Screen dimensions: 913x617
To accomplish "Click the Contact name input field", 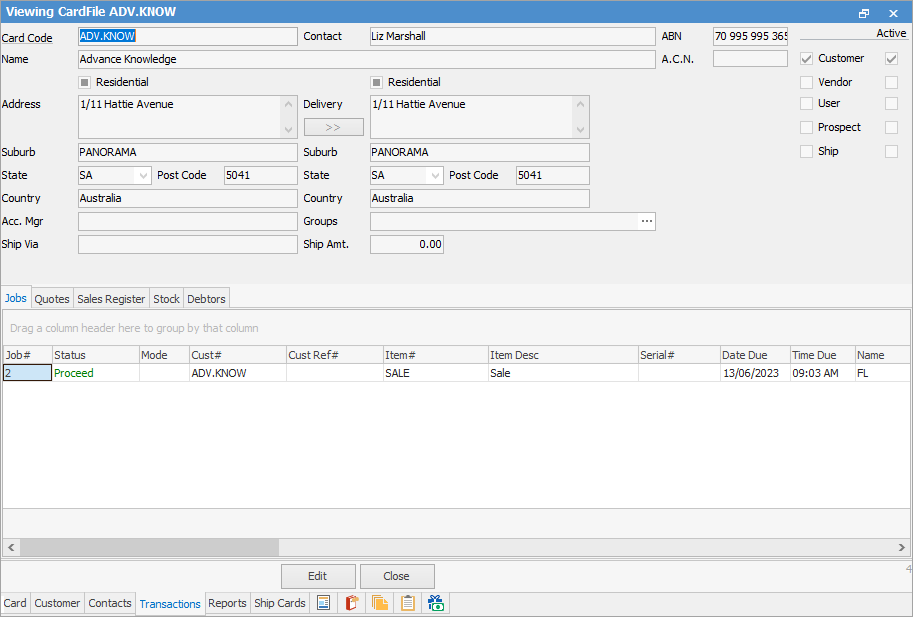I will [512, 36].
